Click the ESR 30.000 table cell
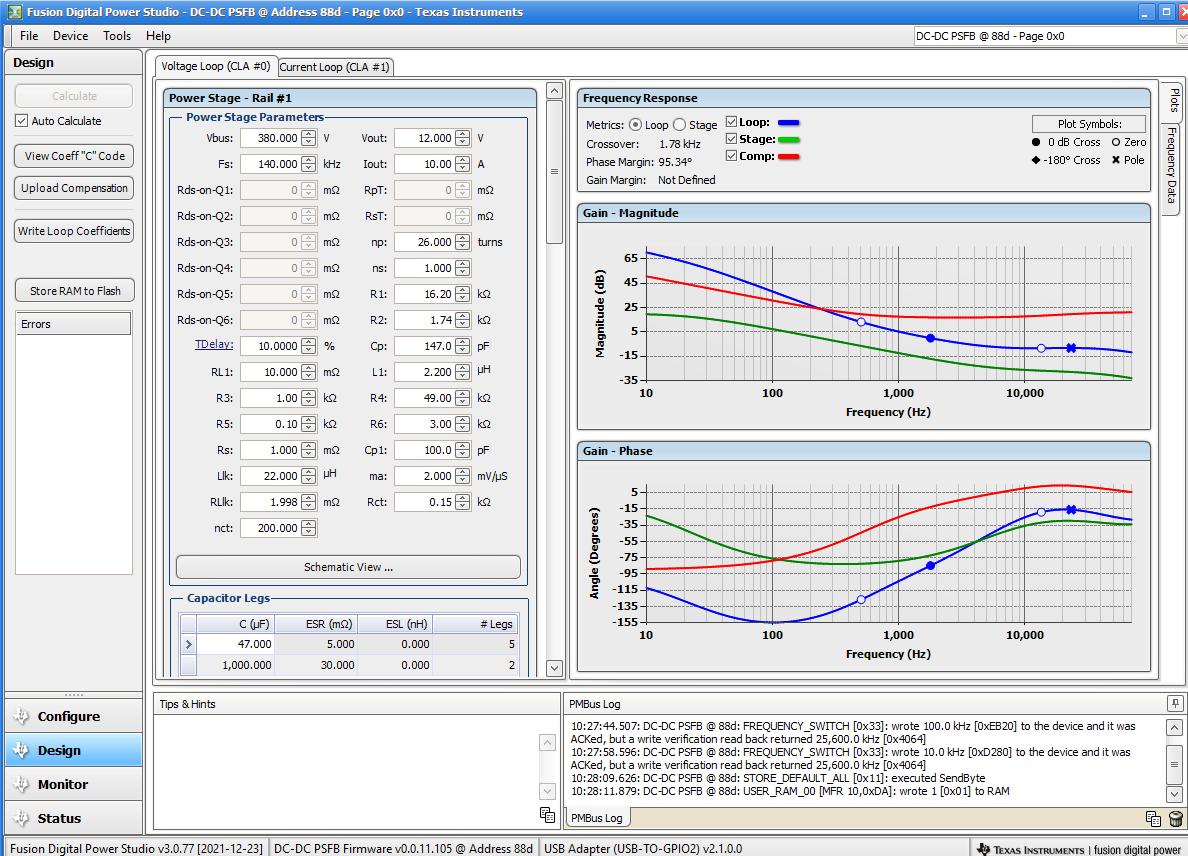Screen dimensions: 1188x856 coord(316,664)
